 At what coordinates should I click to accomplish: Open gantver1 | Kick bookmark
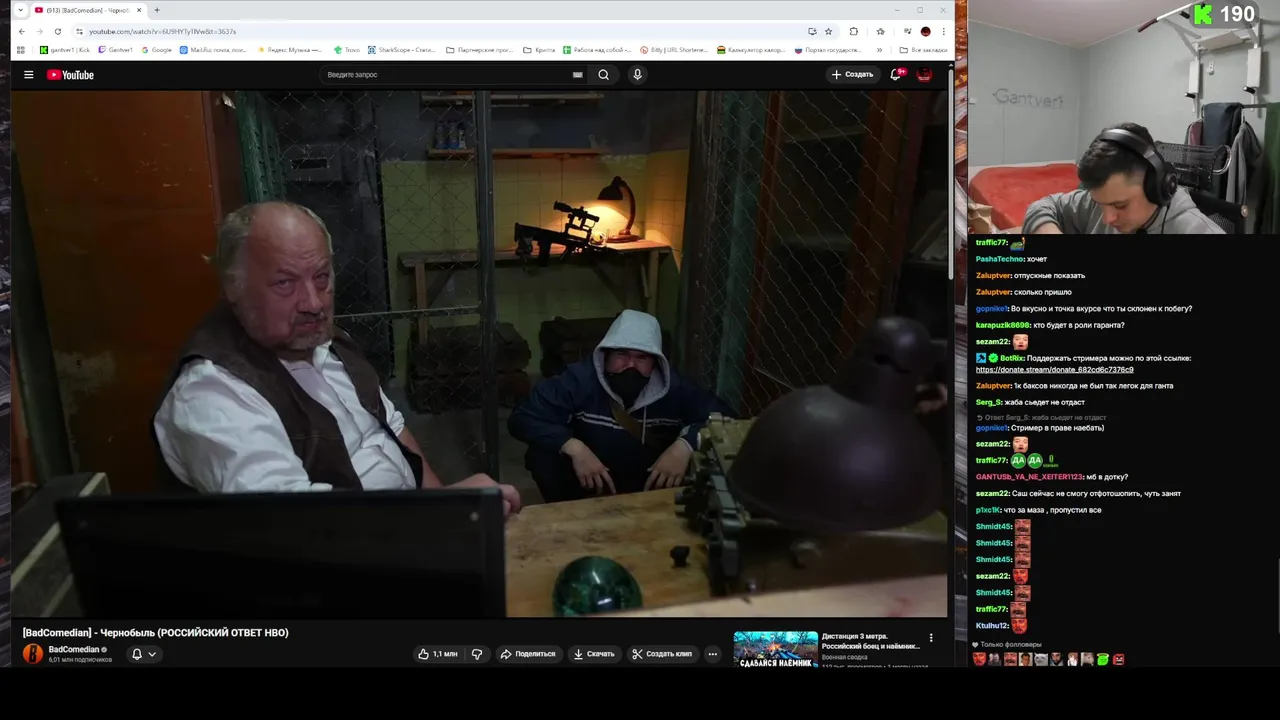coord(65,50)
